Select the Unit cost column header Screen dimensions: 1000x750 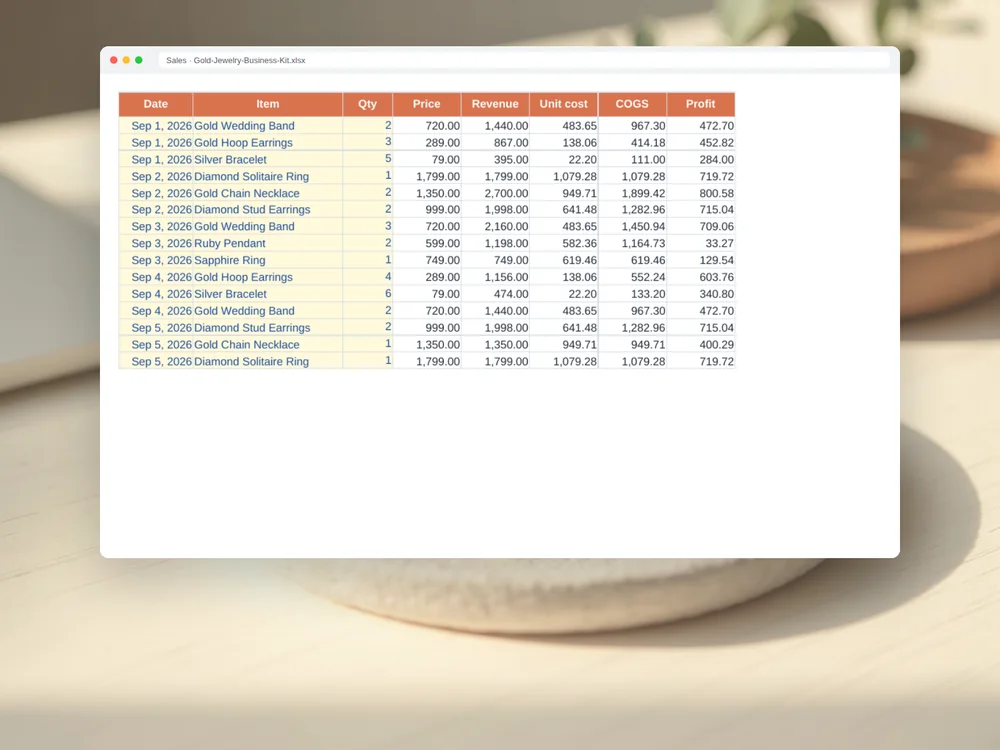tap(564, 104)
